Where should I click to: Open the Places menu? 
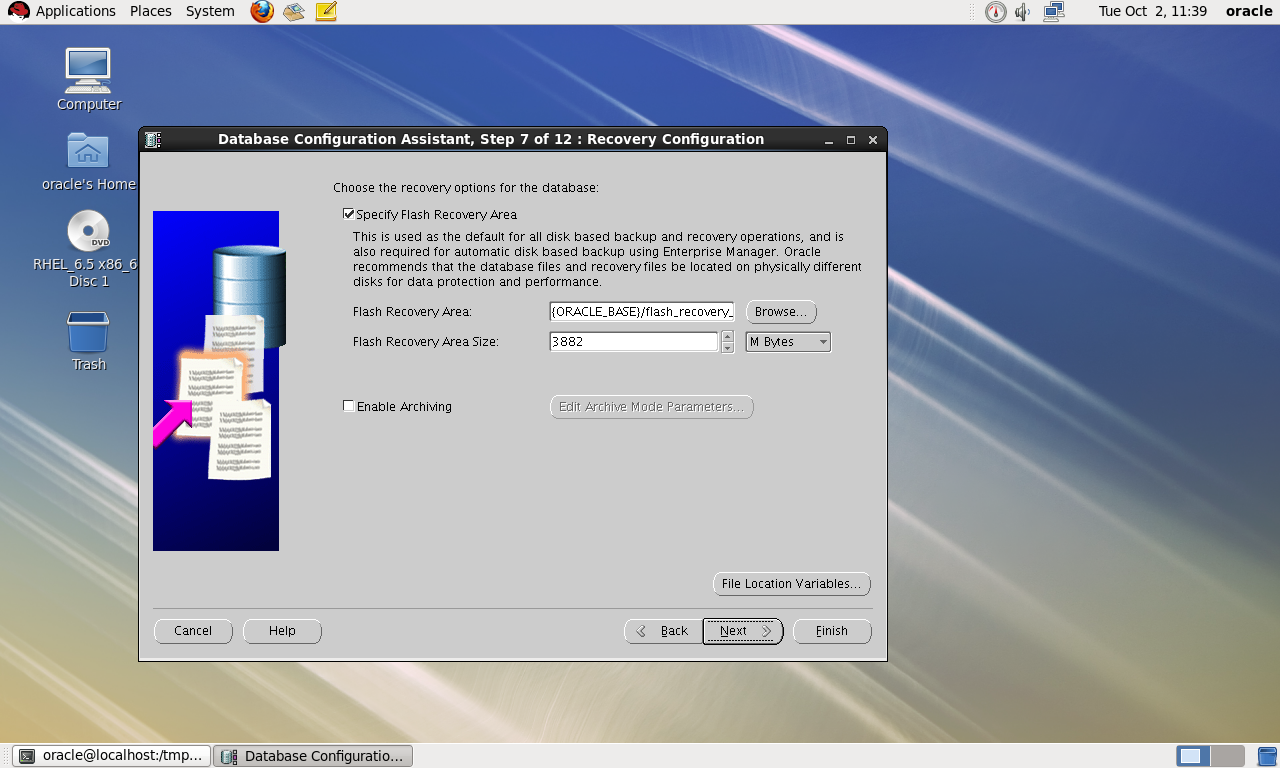pos(150,12)
